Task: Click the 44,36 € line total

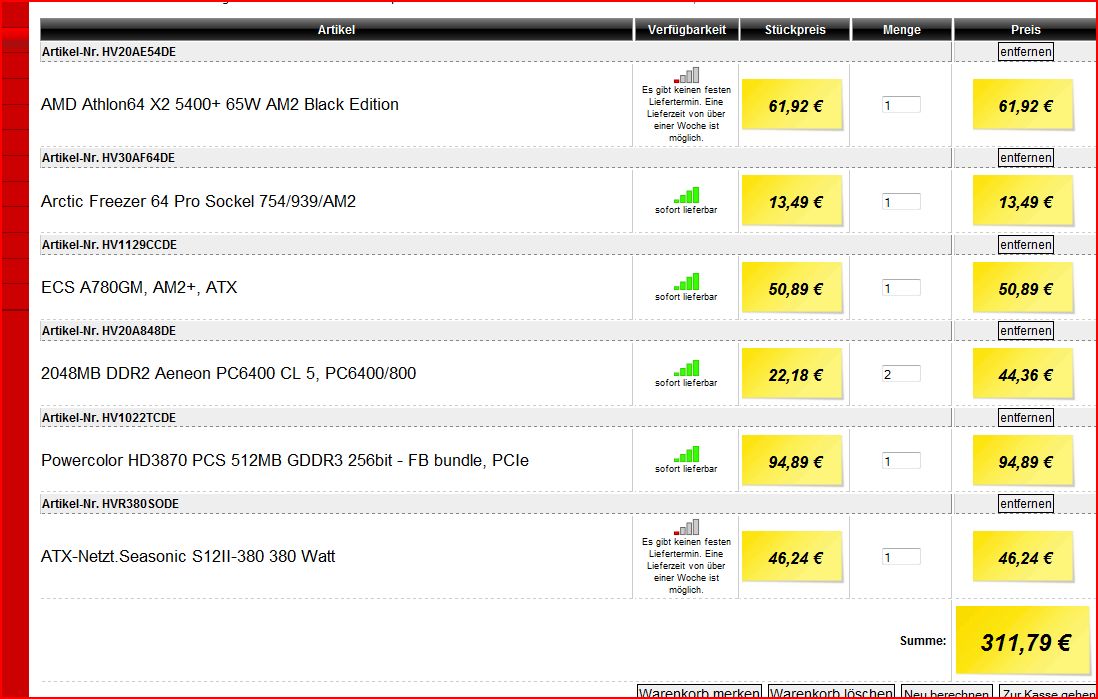Action: [x=1023, y=375]
